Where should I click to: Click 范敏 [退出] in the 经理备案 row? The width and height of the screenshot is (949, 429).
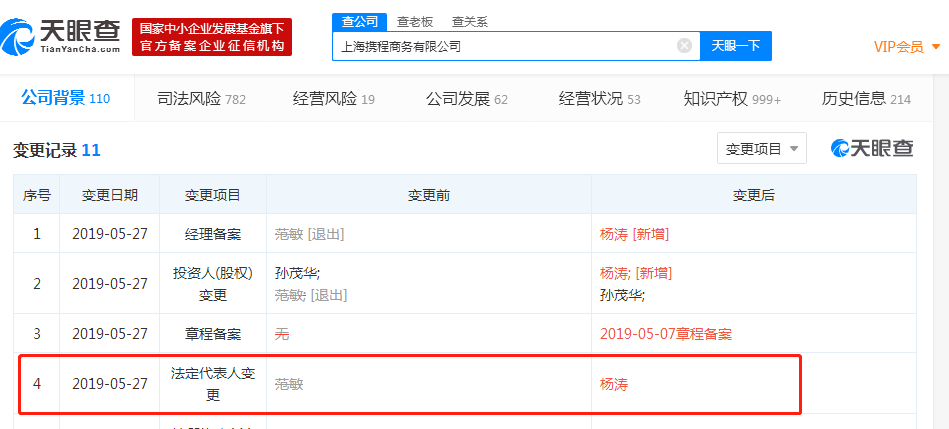[309, 234]
